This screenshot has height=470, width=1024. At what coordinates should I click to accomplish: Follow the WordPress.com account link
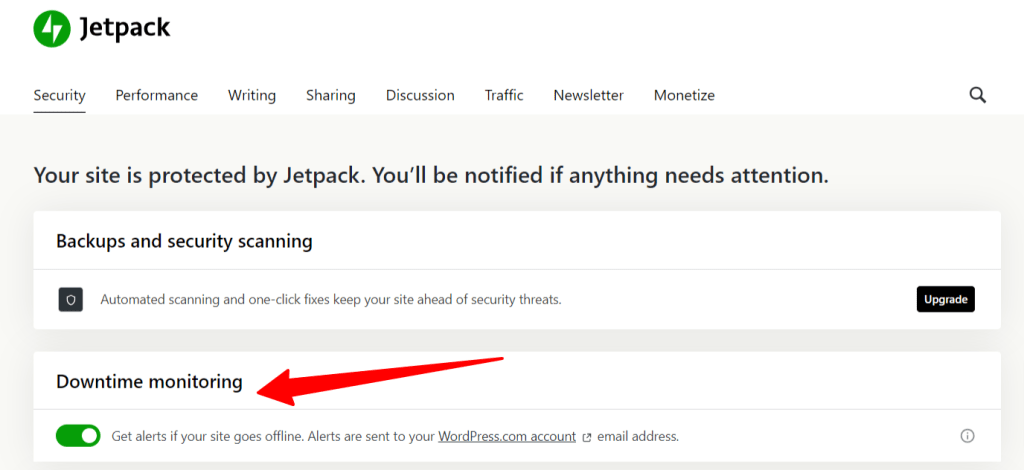(507, 436)
